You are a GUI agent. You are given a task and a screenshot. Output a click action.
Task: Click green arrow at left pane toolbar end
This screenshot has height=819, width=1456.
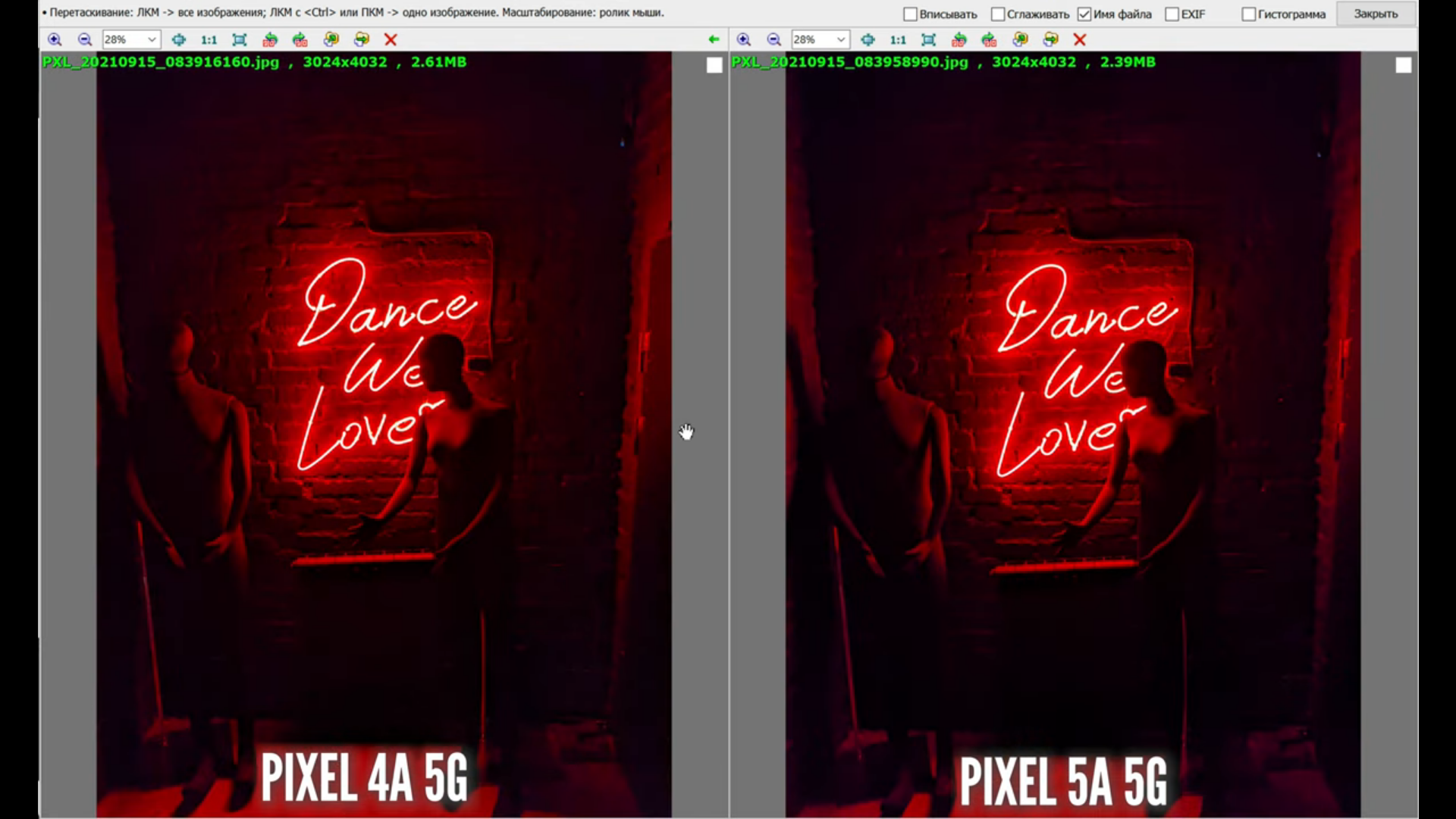714,39
